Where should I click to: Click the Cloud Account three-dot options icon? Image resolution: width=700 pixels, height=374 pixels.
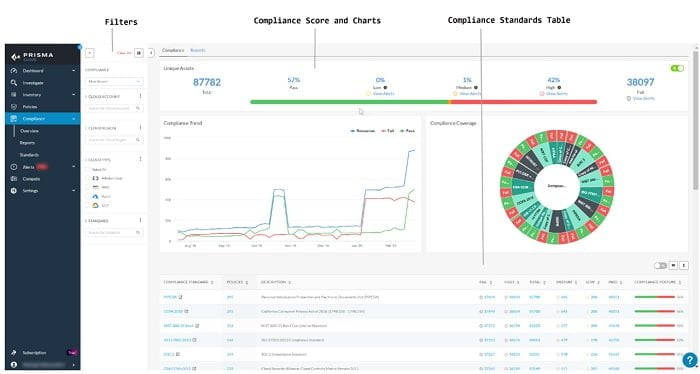(140, 96)
